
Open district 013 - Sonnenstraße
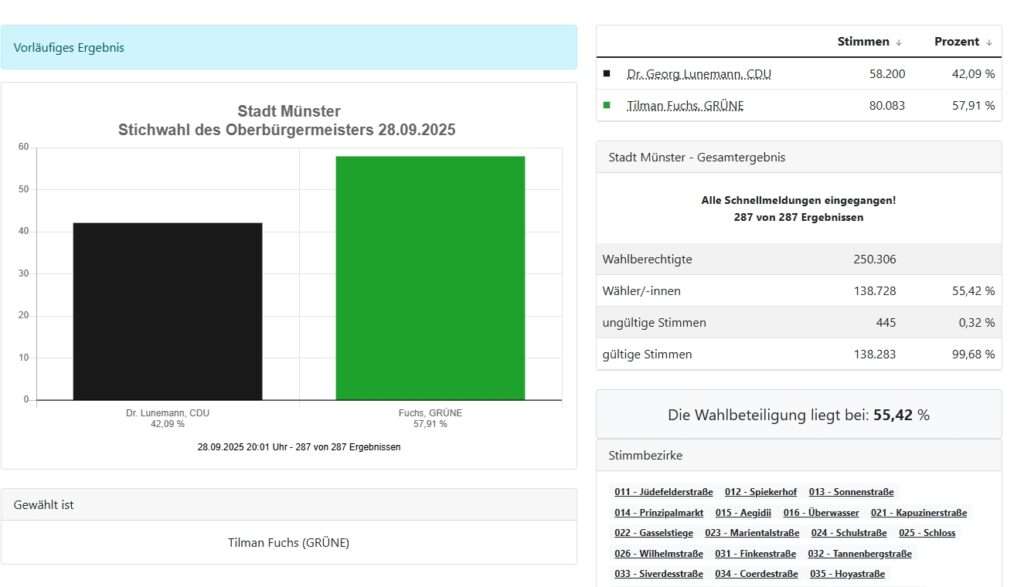coord(852,492)
